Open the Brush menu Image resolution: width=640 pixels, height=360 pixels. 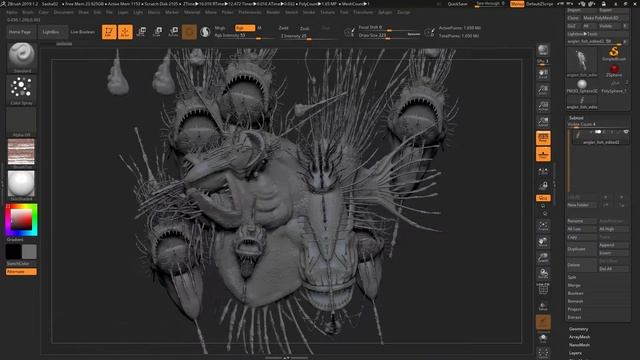pyautogui.click(x=28, y=12)
